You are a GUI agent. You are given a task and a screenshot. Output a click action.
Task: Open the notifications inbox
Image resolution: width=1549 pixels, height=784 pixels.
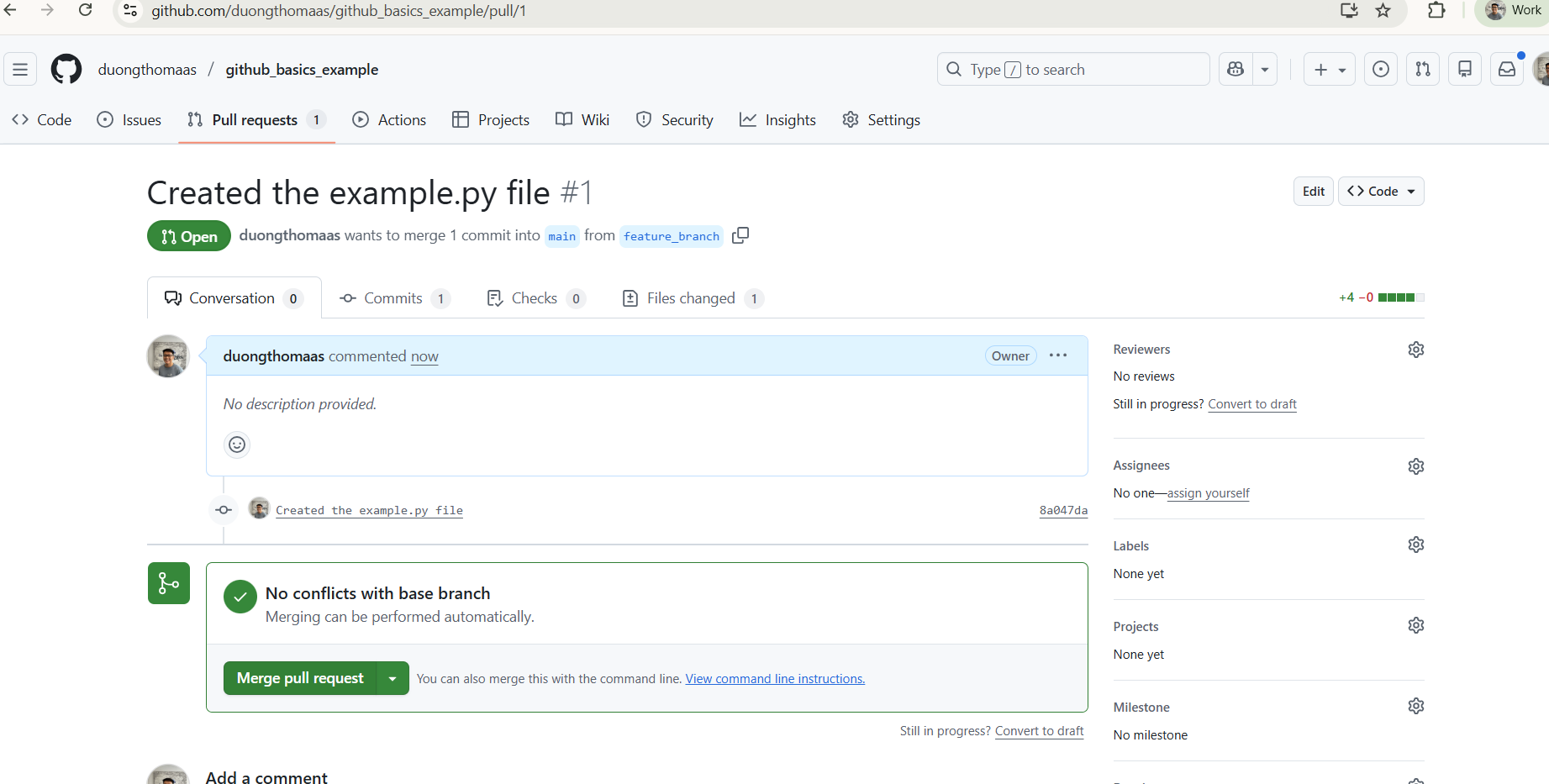(x=1507, y=70)
